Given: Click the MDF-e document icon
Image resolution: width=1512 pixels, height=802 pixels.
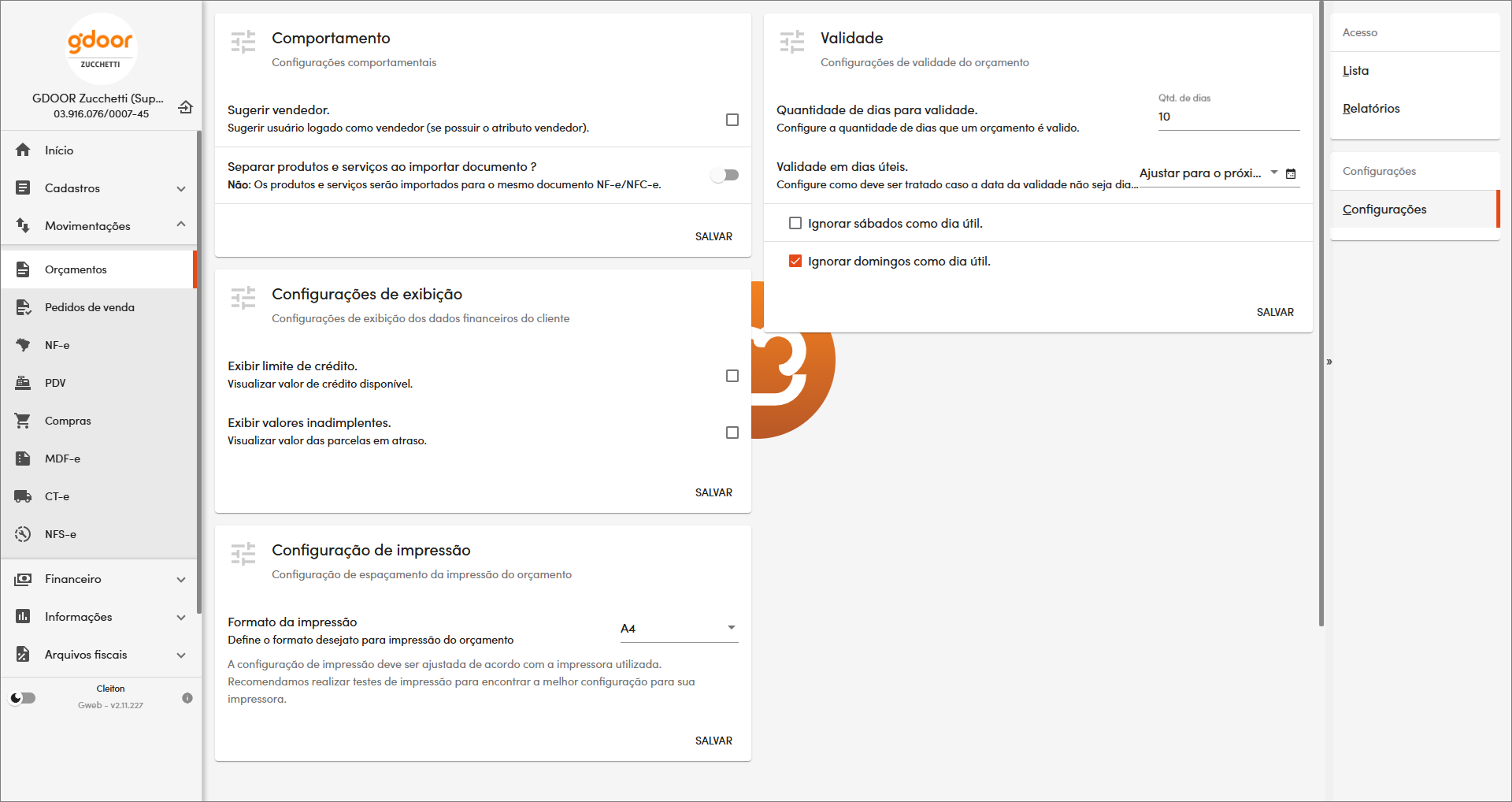Looking at the screenshot, I should coord(23,459).
